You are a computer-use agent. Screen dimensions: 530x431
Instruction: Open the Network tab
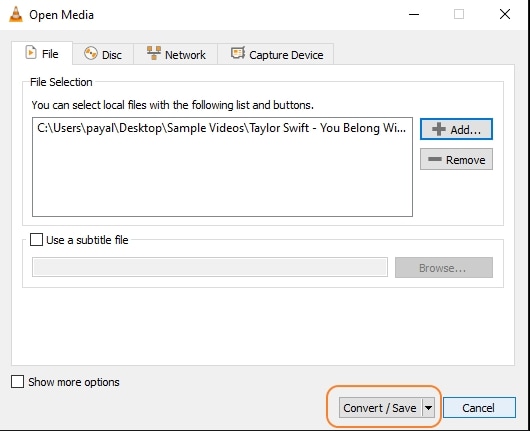[x=176, y=54]
